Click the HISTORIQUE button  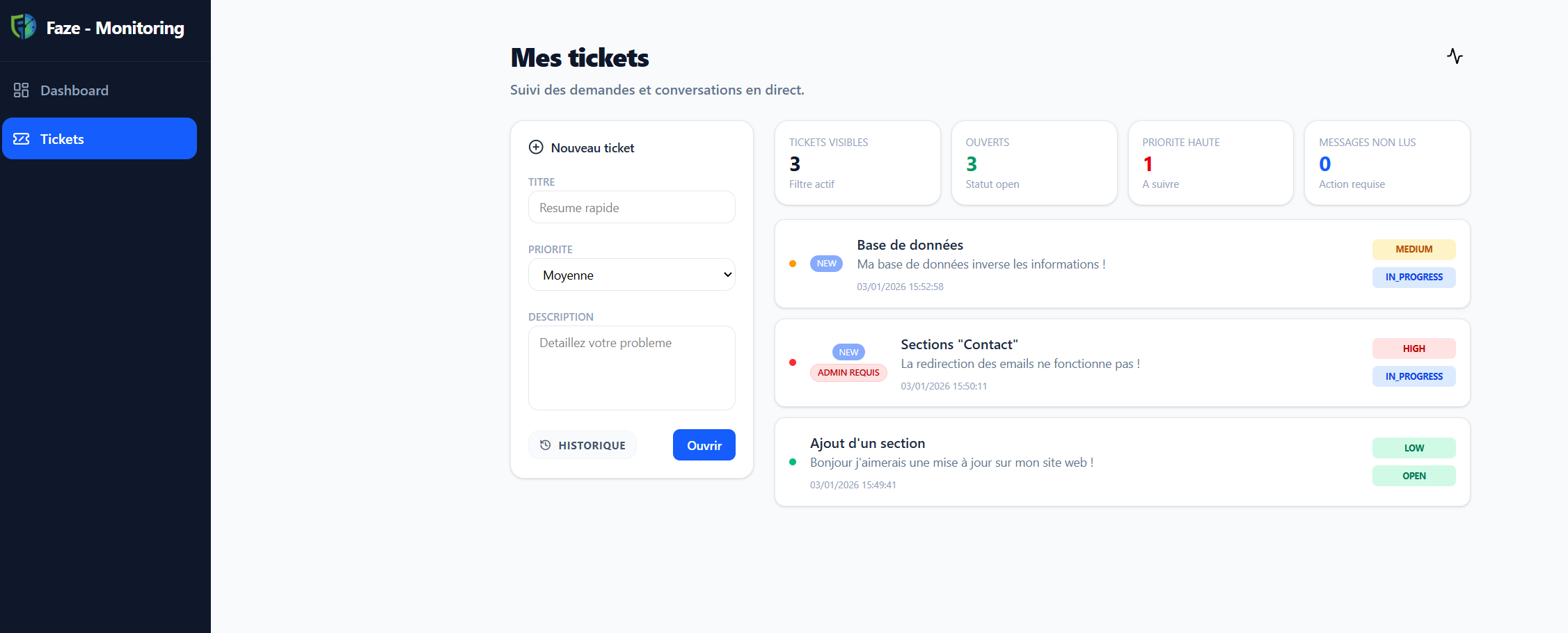pyautogui.click(x=583, y=445)
